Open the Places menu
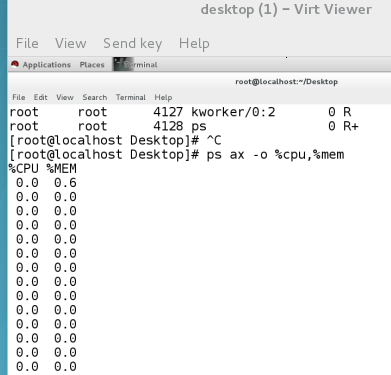The width and height of the screenshot is (391, 375). [92, 65]
